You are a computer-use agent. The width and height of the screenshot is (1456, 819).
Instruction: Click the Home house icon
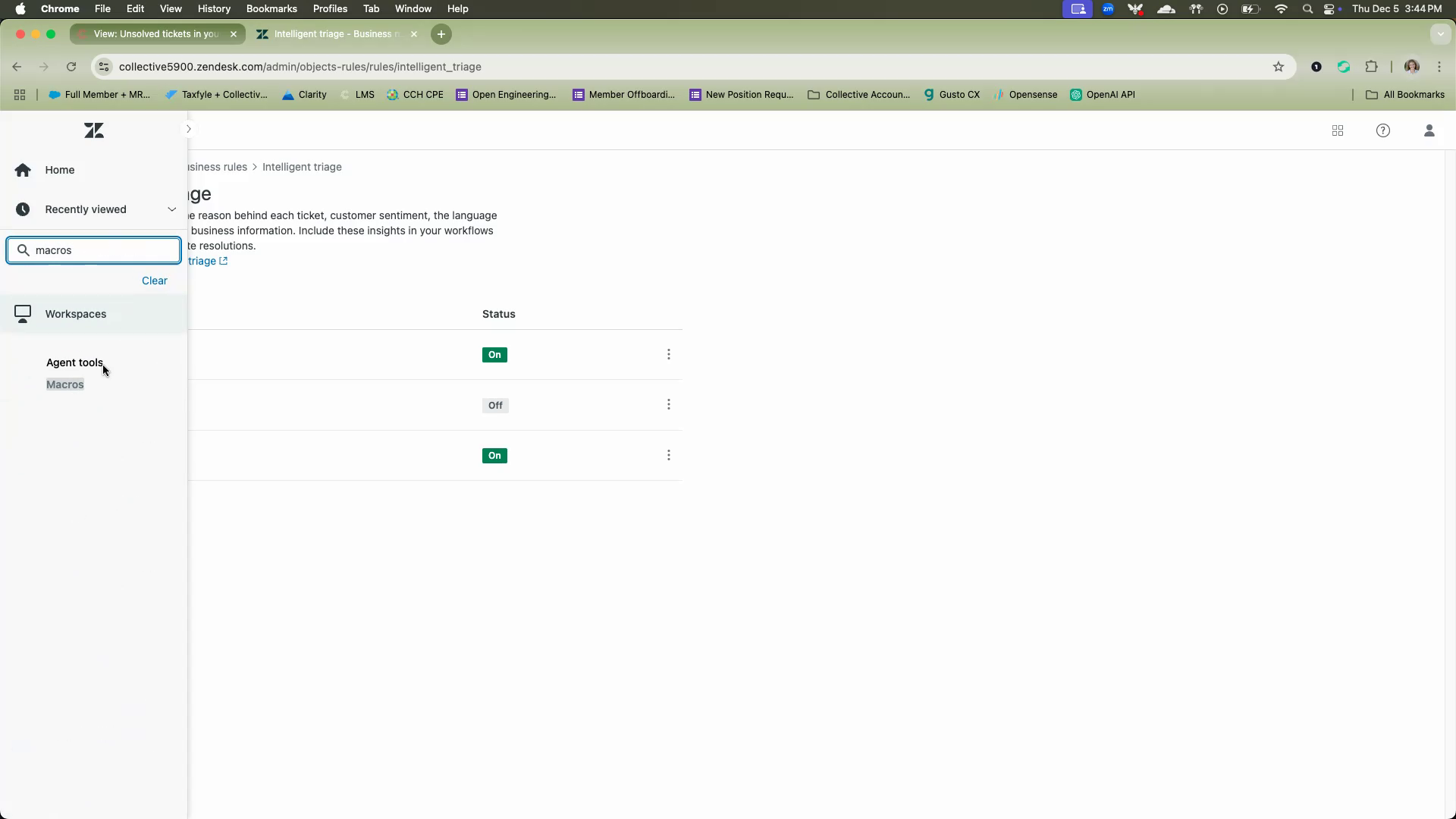coord(23,170)
